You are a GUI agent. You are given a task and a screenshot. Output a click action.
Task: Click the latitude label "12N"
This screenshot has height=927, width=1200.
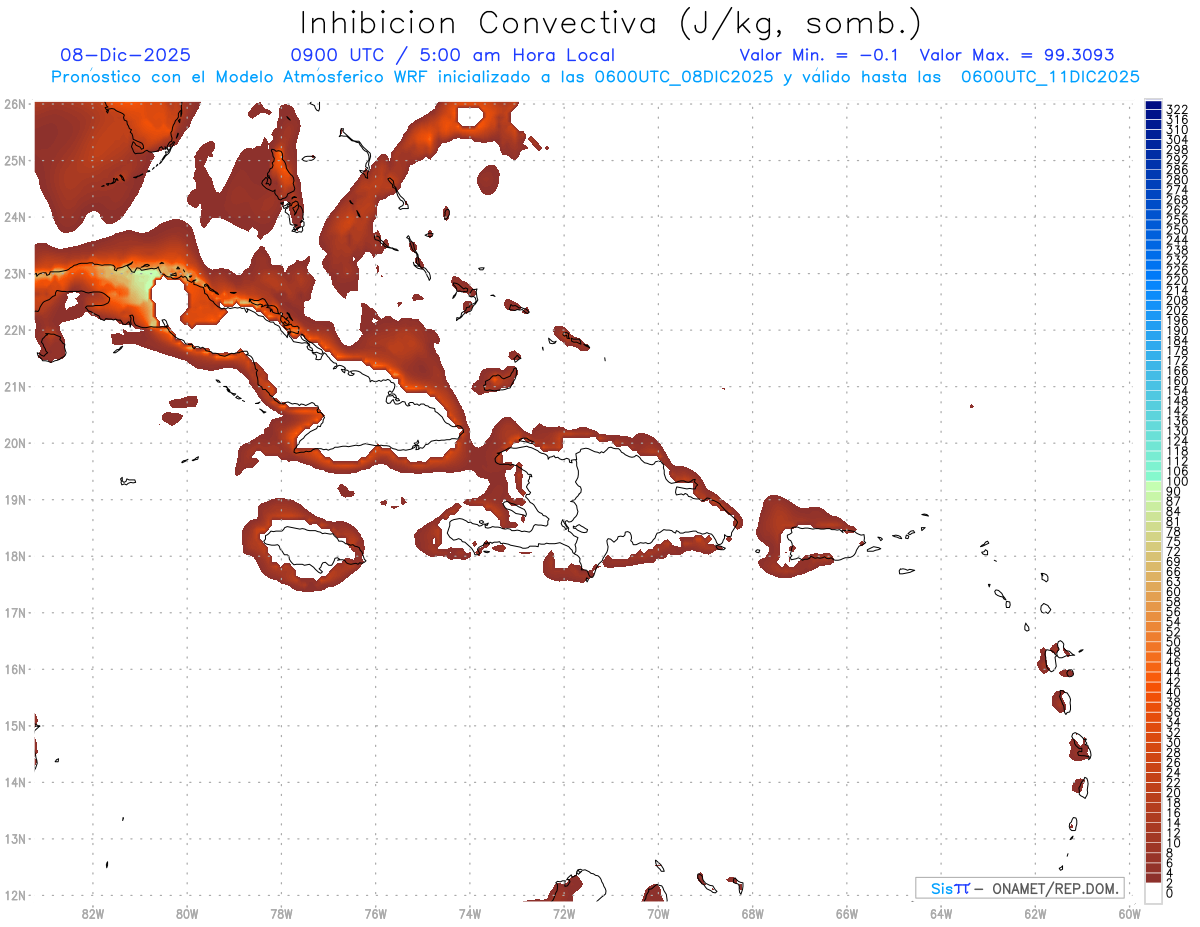click(14, 895)
